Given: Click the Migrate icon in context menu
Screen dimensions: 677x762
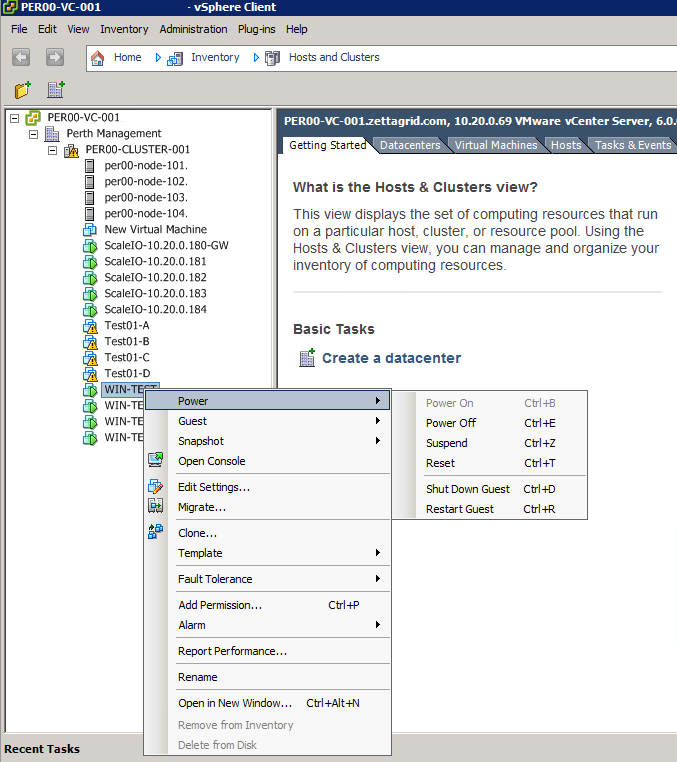Looking at the screenshot, I should click(156, 506).
